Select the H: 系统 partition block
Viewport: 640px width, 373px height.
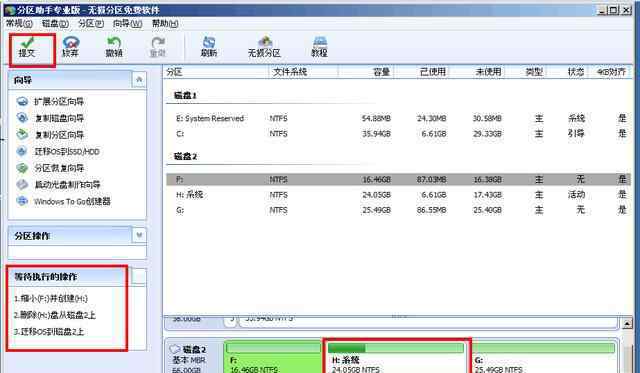[x=396, y=357]
